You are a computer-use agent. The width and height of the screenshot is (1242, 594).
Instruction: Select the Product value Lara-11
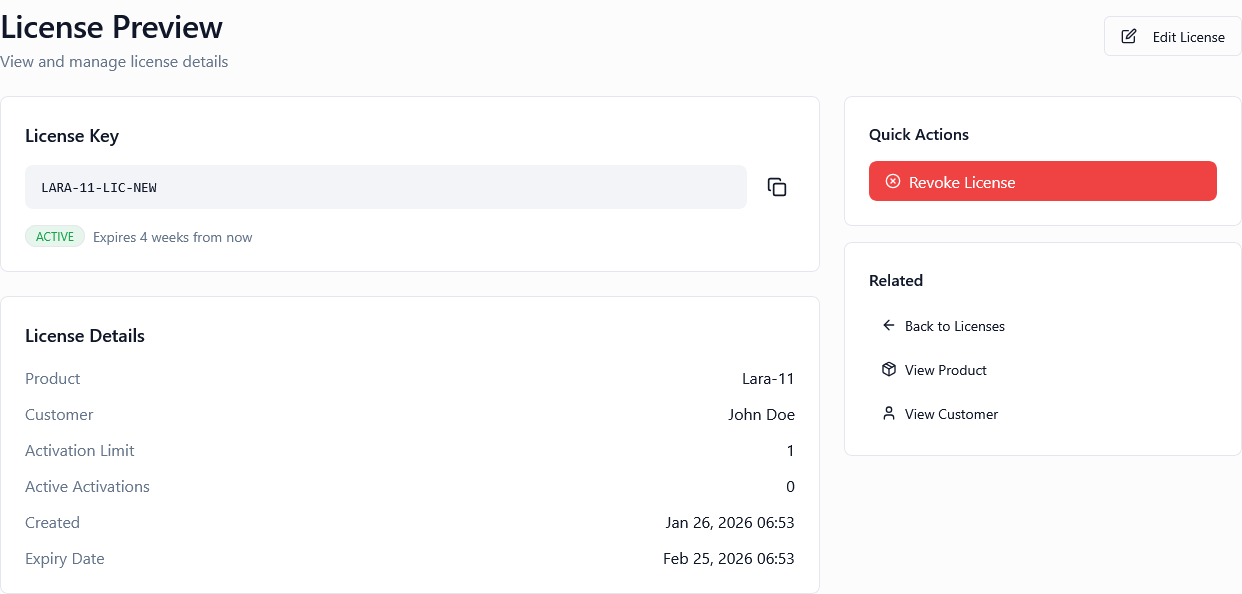point(768,378)
